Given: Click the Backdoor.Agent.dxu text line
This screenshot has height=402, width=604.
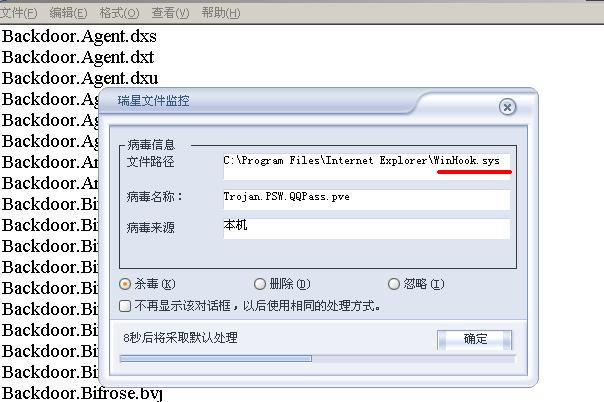Looking at the screenshot, I should (80, 78).
